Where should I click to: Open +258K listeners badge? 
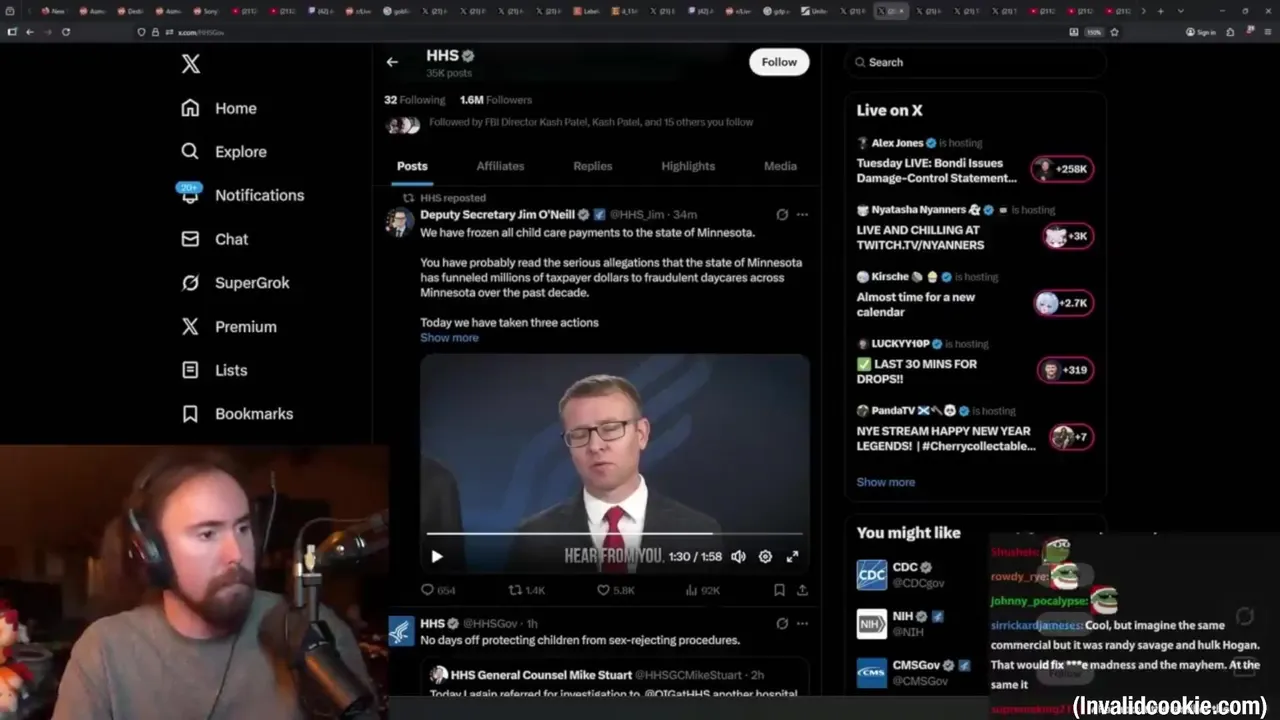coord(1063,169)
